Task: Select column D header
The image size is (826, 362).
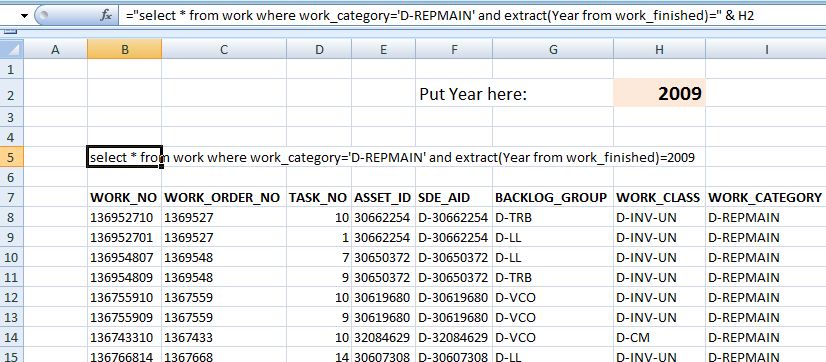Action: coord(319,50)
